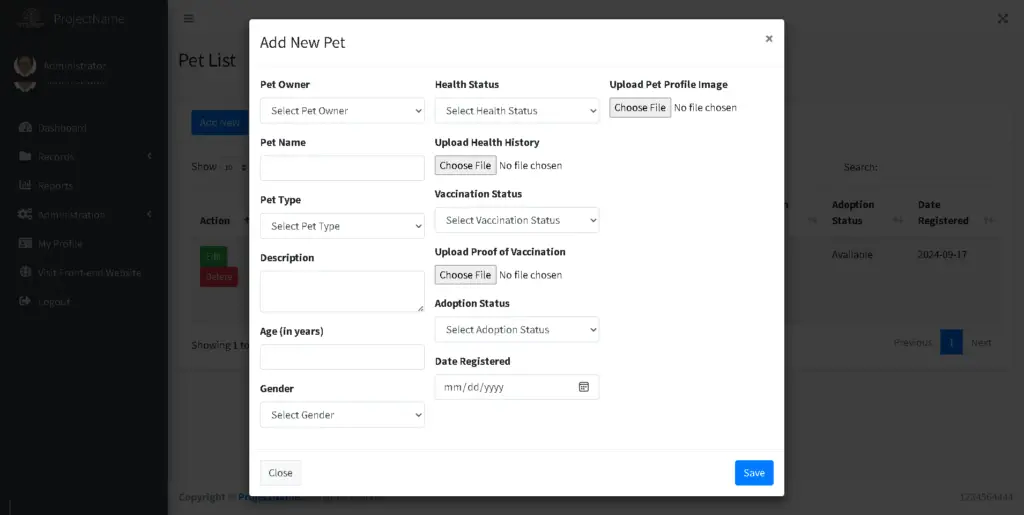
Task: Click the Records submenu chevron
Action: [x=149, y=156]
